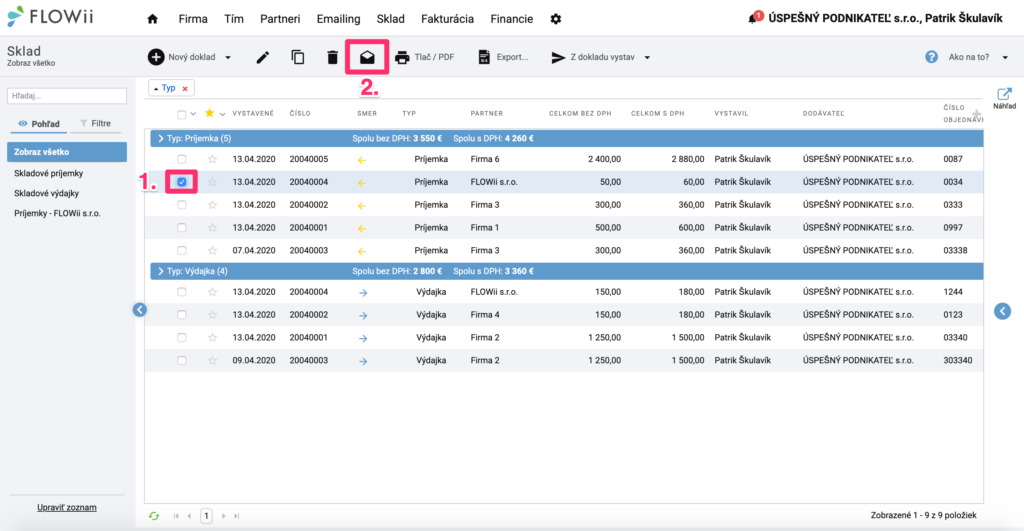Open the notifications bell
Viewport: 1024px width, 531px height.
752,19
